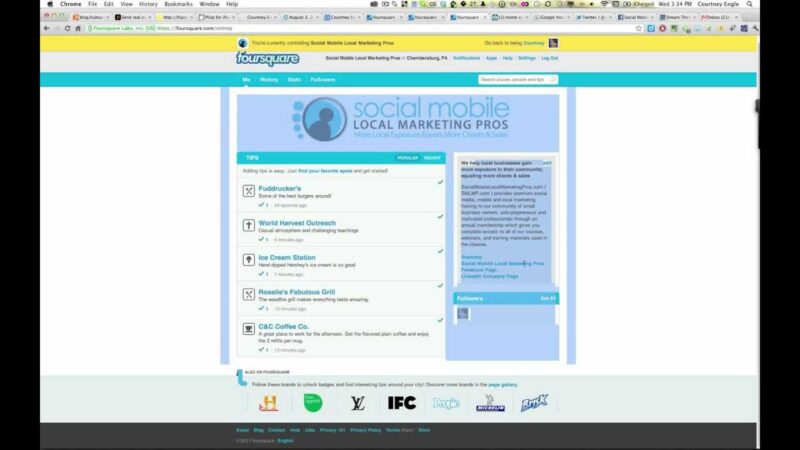Image resolution: width=800 pixels, height=450 pixels.
Task: Click the Courtney profile photo in yellow bar
Action: click(x=553, y=43)
